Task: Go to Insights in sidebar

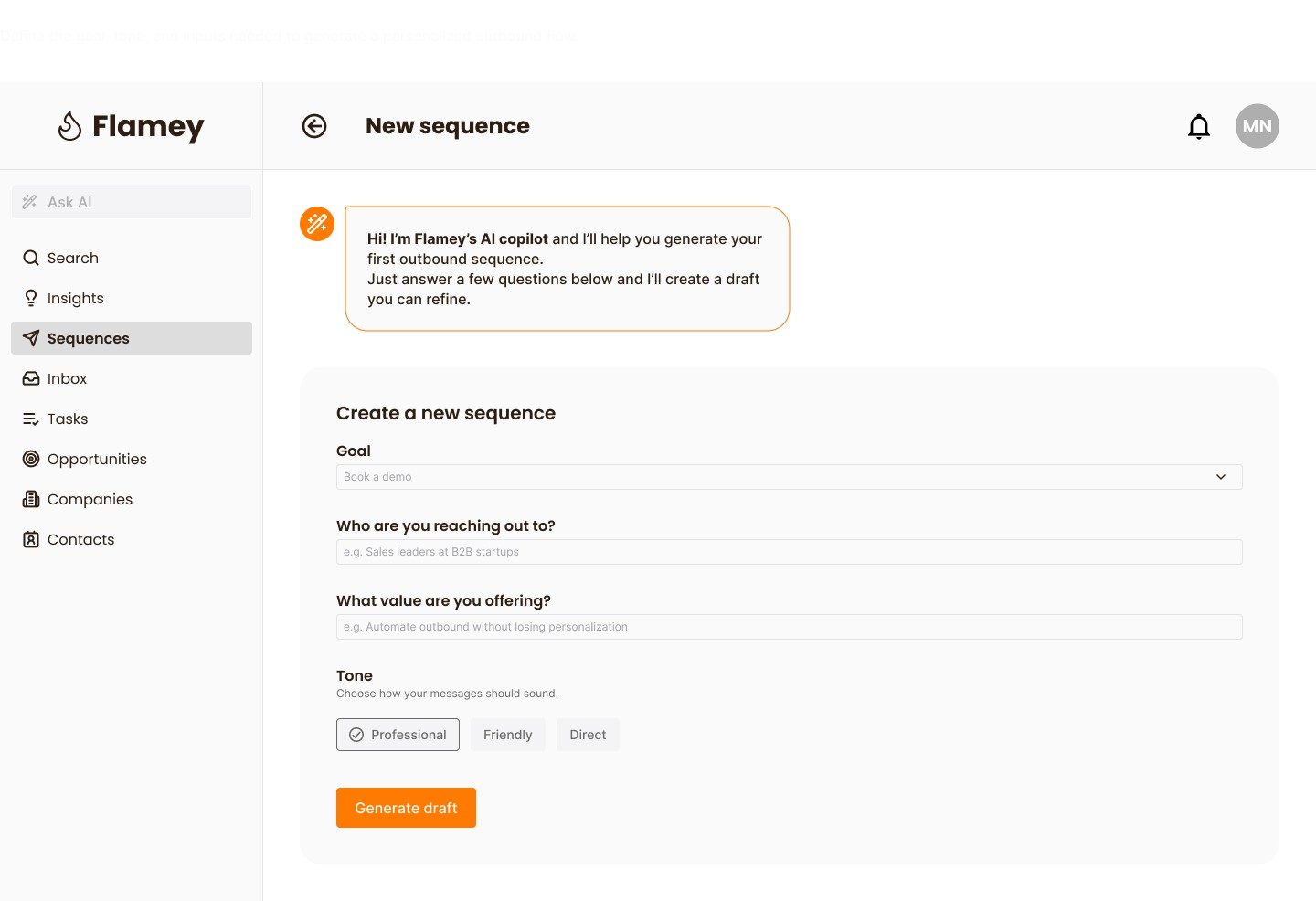Action: tap(132, 298)
